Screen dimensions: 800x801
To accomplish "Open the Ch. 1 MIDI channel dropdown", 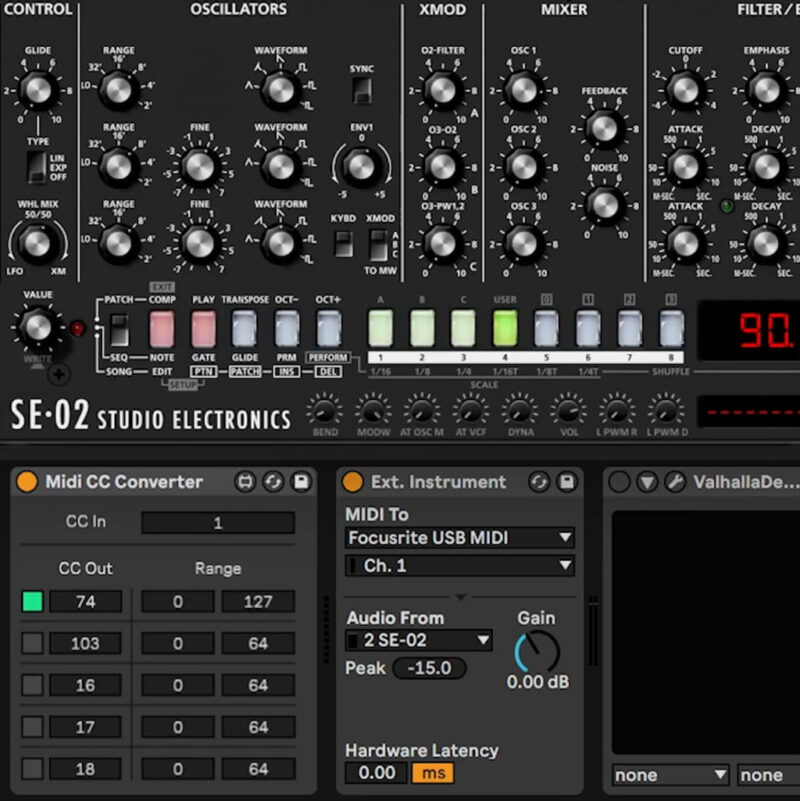I will pyautogui.click(x=459, y=566).
